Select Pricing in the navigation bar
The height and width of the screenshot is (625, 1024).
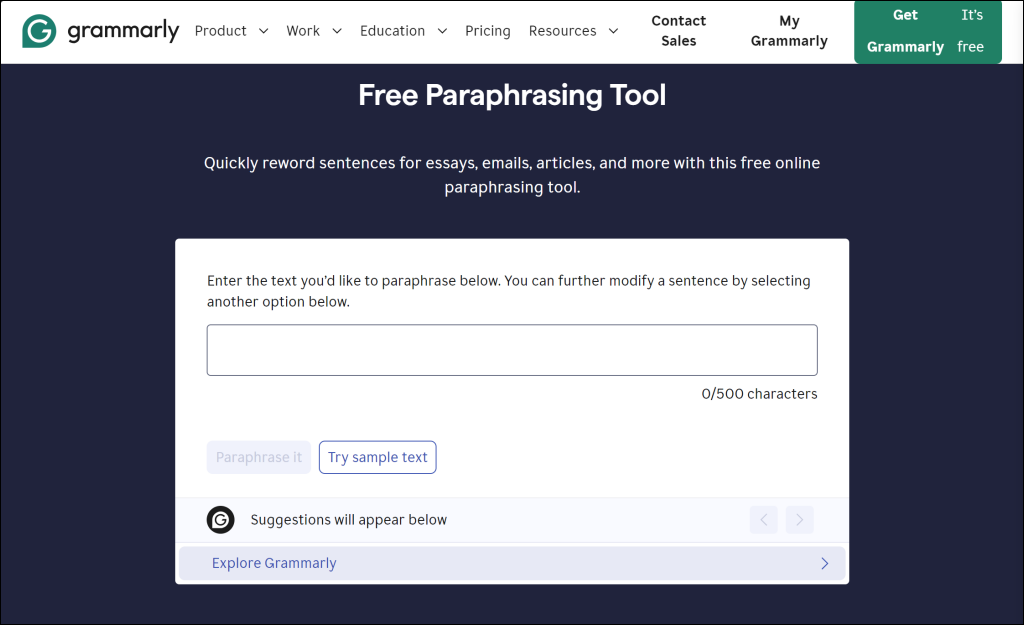pos(488,31)
